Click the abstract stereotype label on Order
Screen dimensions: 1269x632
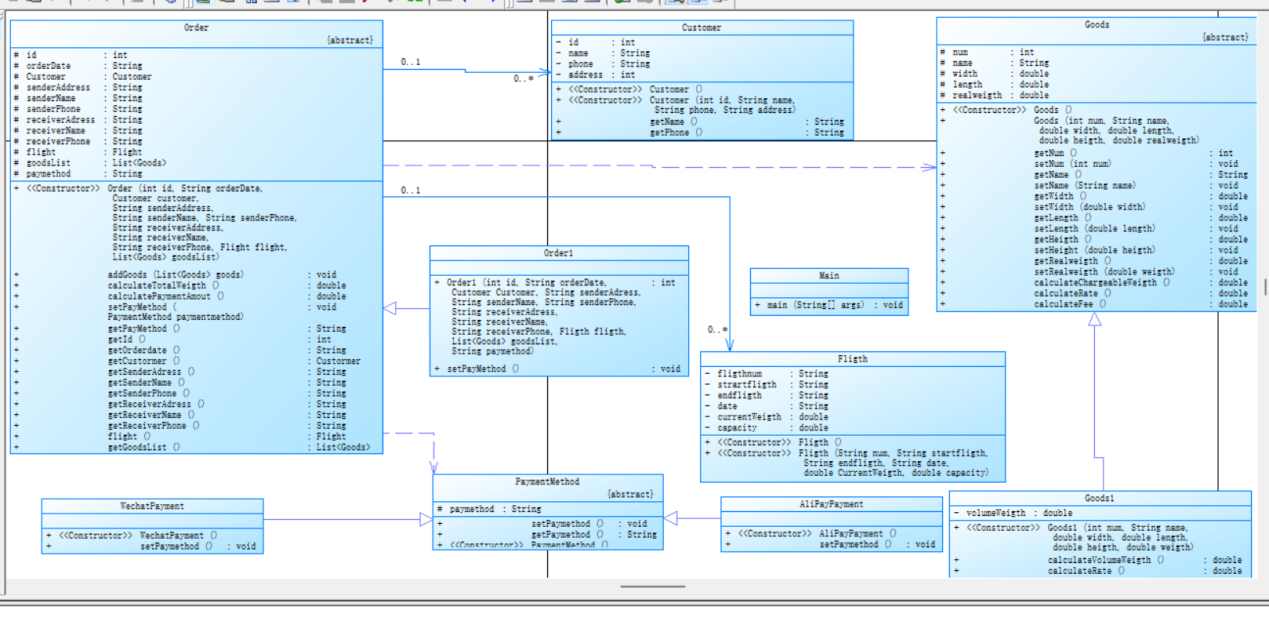[x=350, y=40]
